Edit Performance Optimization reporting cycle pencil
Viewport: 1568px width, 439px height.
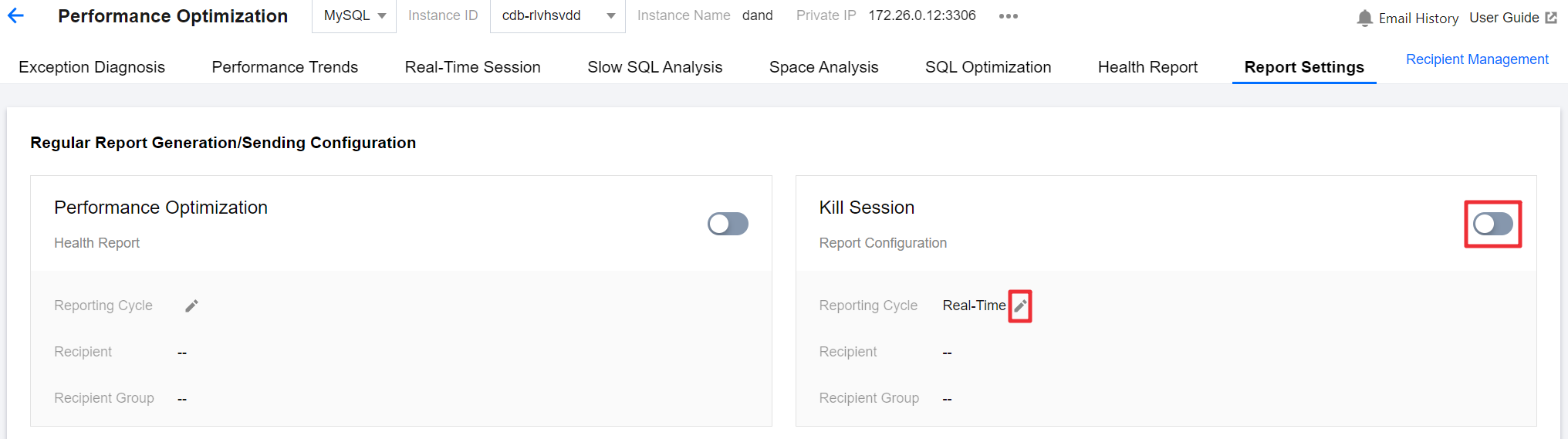click(x=191, y=306)
